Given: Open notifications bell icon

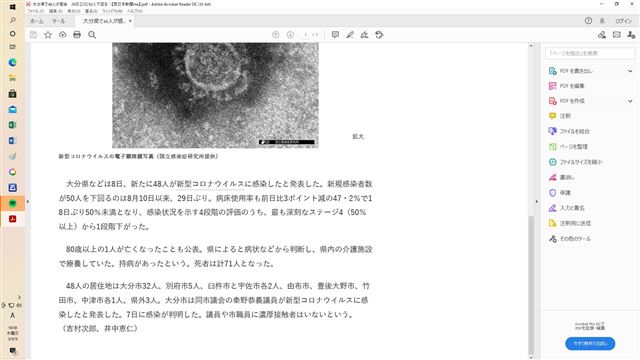Looking at the screenshot, I should pyautogui.click(x=602, y=21).
